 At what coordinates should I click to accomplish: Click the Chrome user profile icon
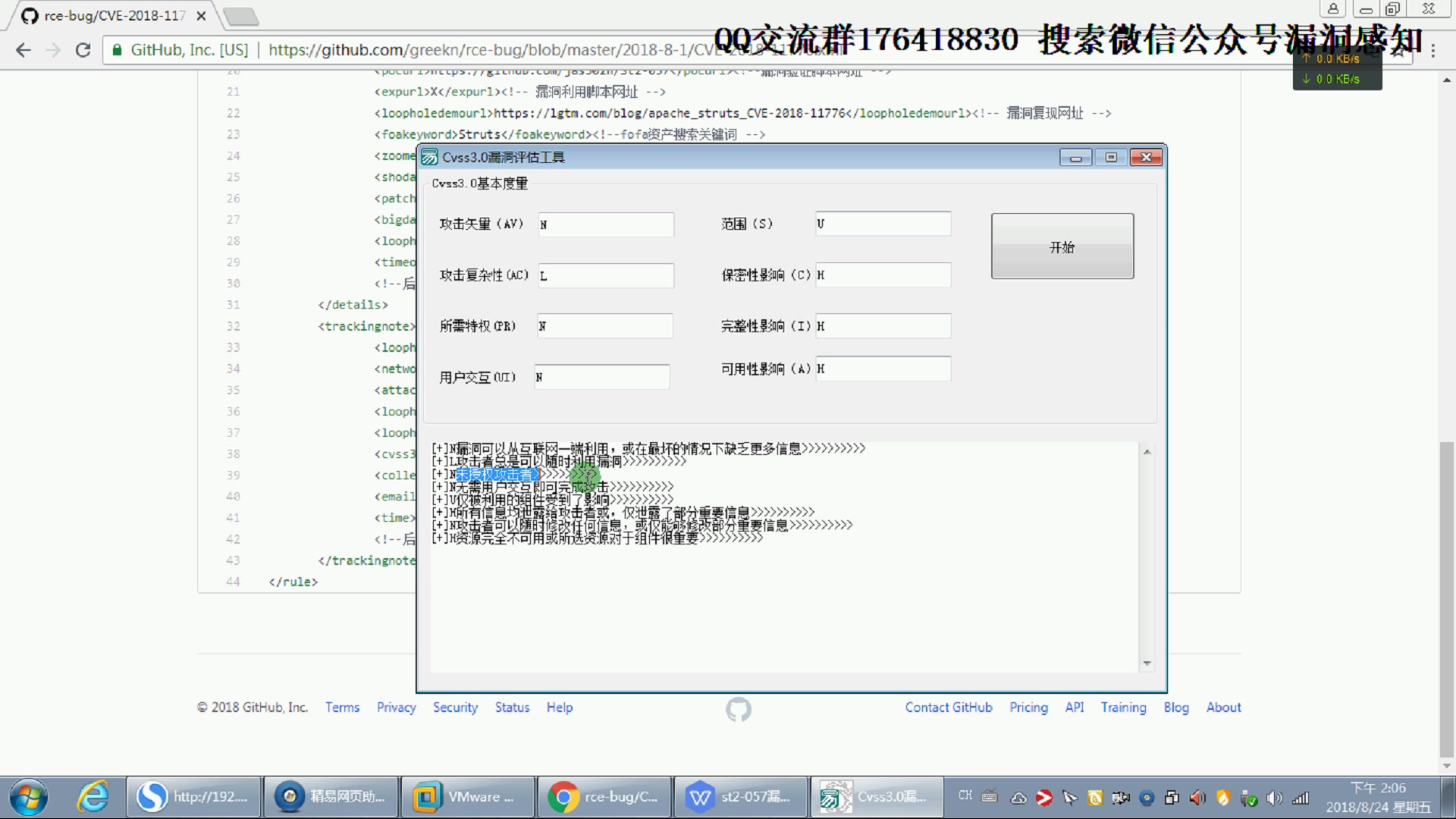tap(1332, 9)
